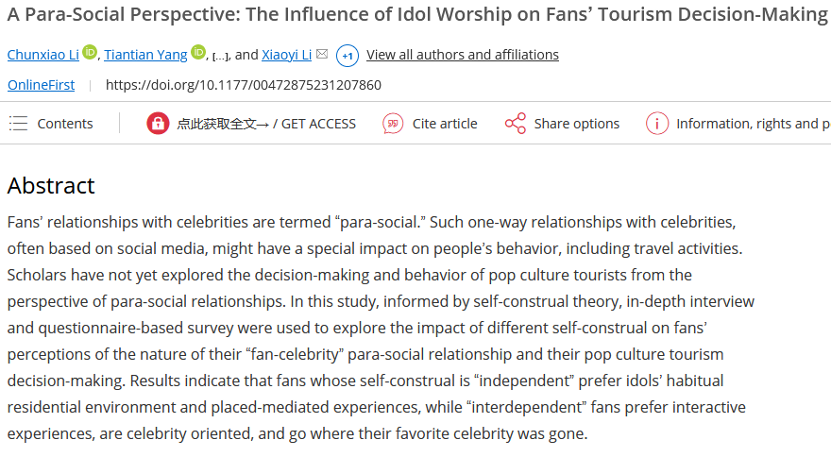The width and height of the screenshot is (832, 458).
Task: Click the Information circle icon
Action: click(x=657, y=123)
